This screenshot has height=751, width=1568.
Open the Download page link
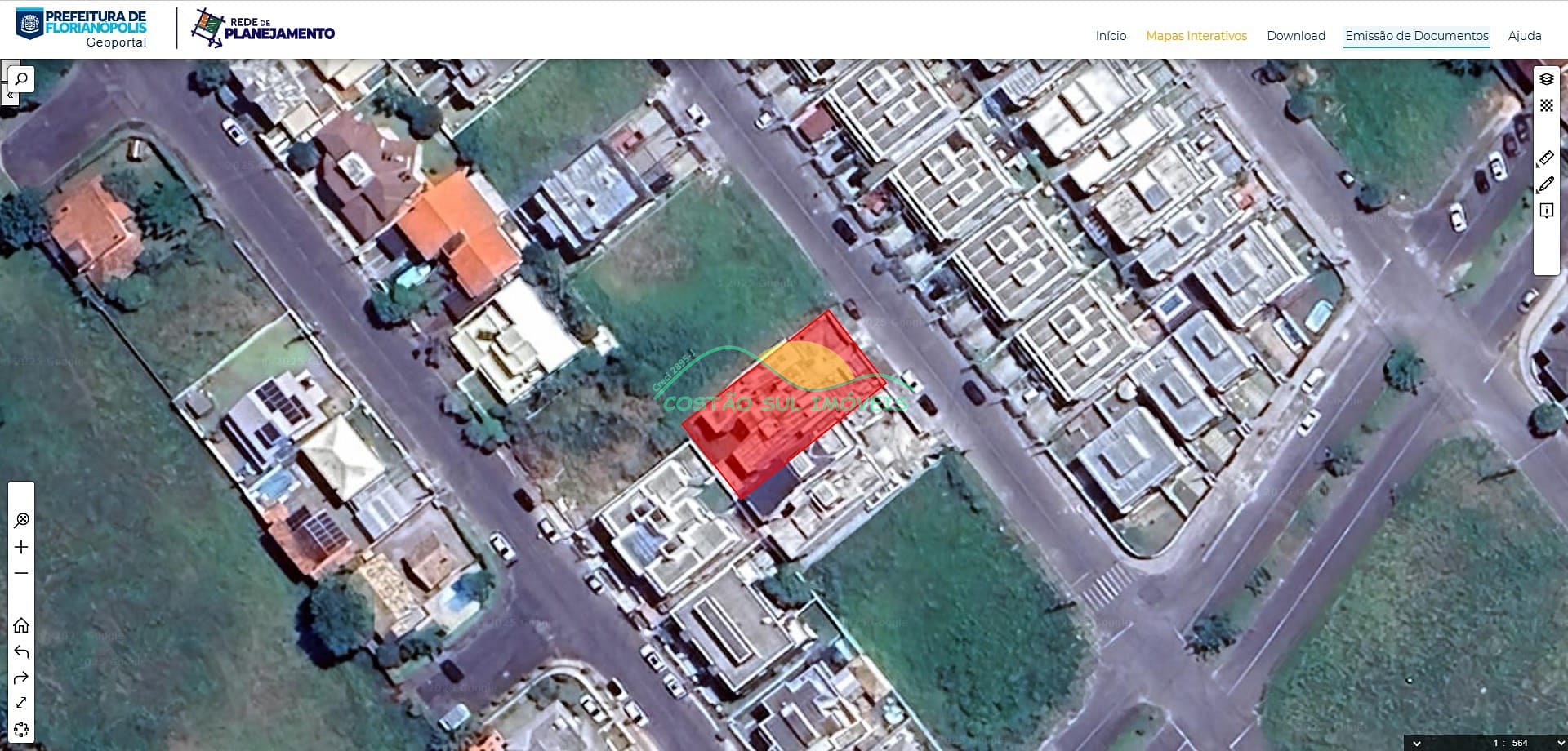1295,36
